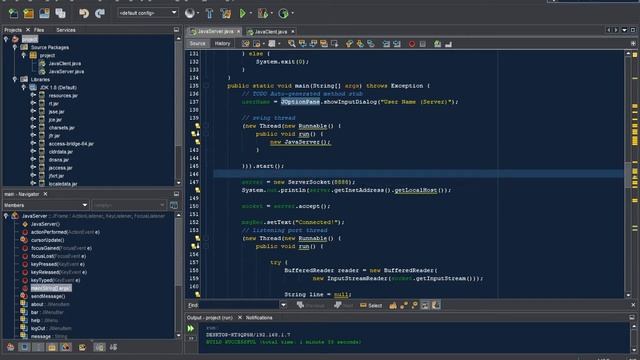Click the Select button in find bar

click(x=371, y=305)
